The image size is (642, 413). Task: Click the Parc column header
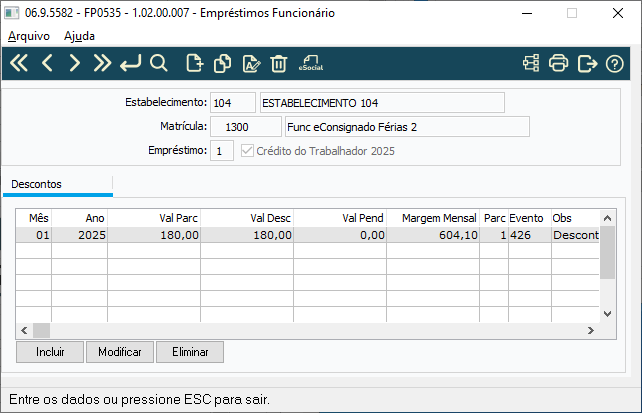494,218
